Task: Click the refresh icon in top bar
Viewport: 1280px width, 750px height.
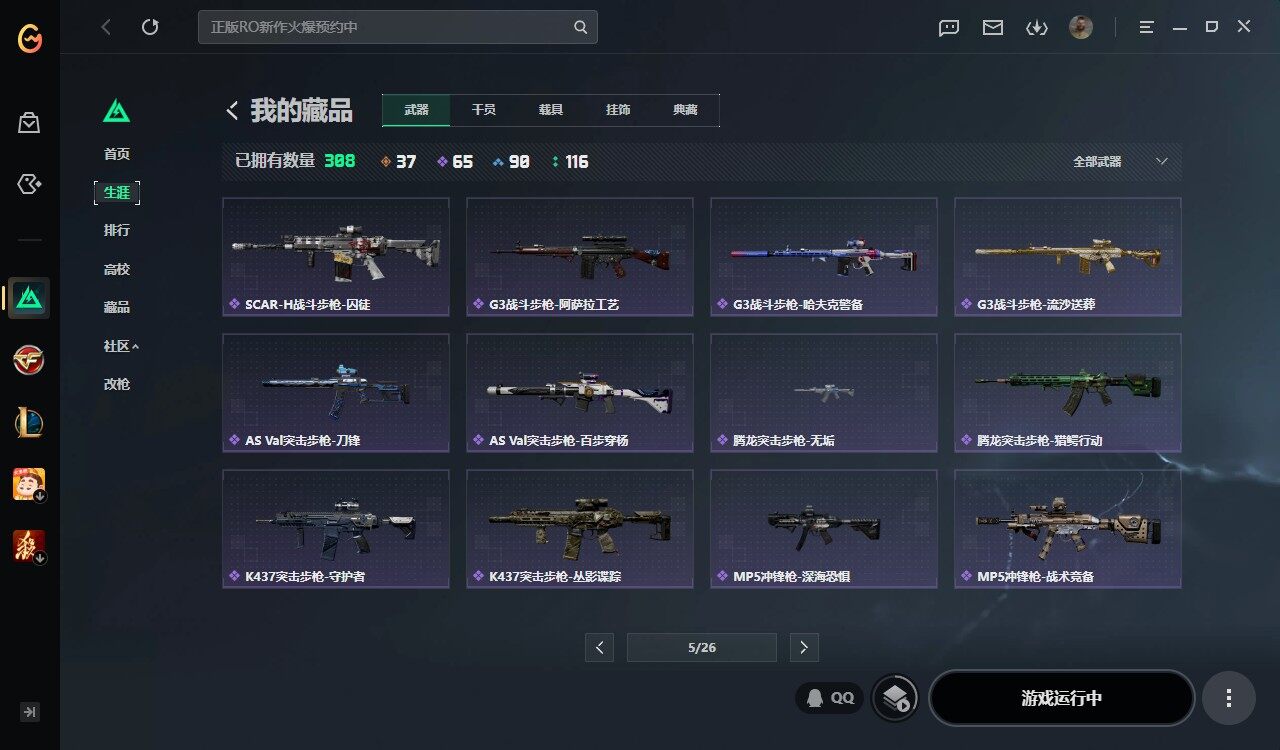Action: [x=150, y=27]
